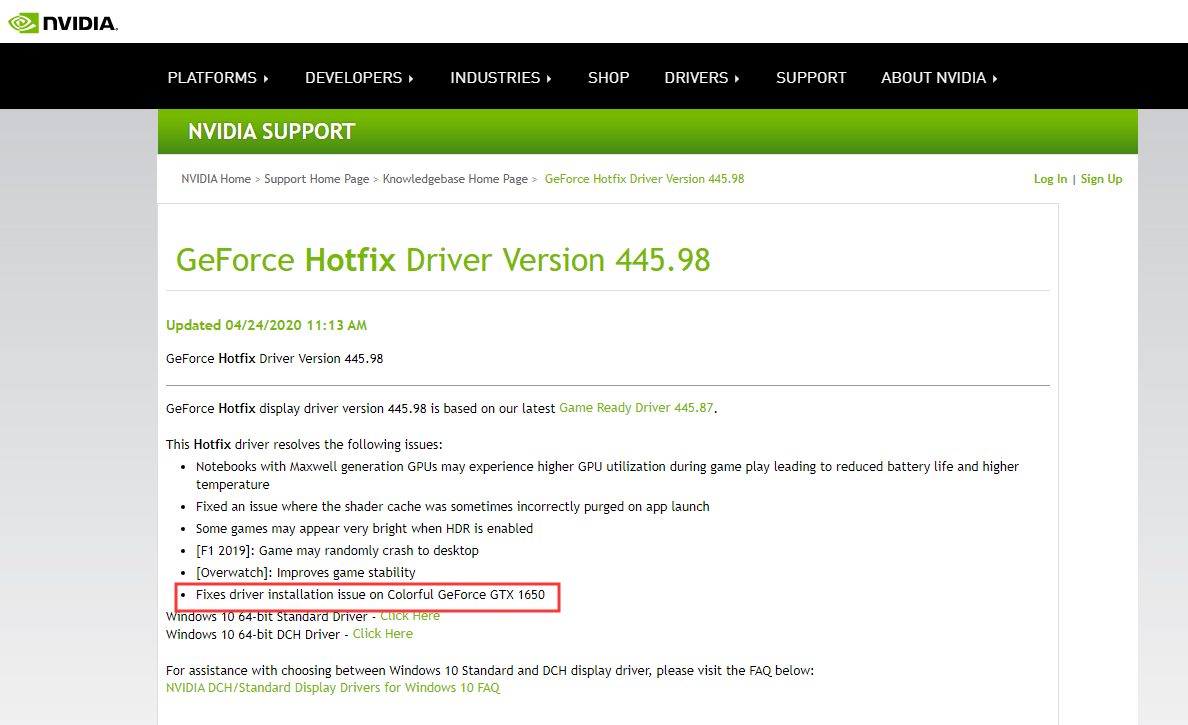Screen dimensions: 1188x725
Task: Click 'This Hotfix driver resolves the following issues' text
Action: click(x=304, y=444)
